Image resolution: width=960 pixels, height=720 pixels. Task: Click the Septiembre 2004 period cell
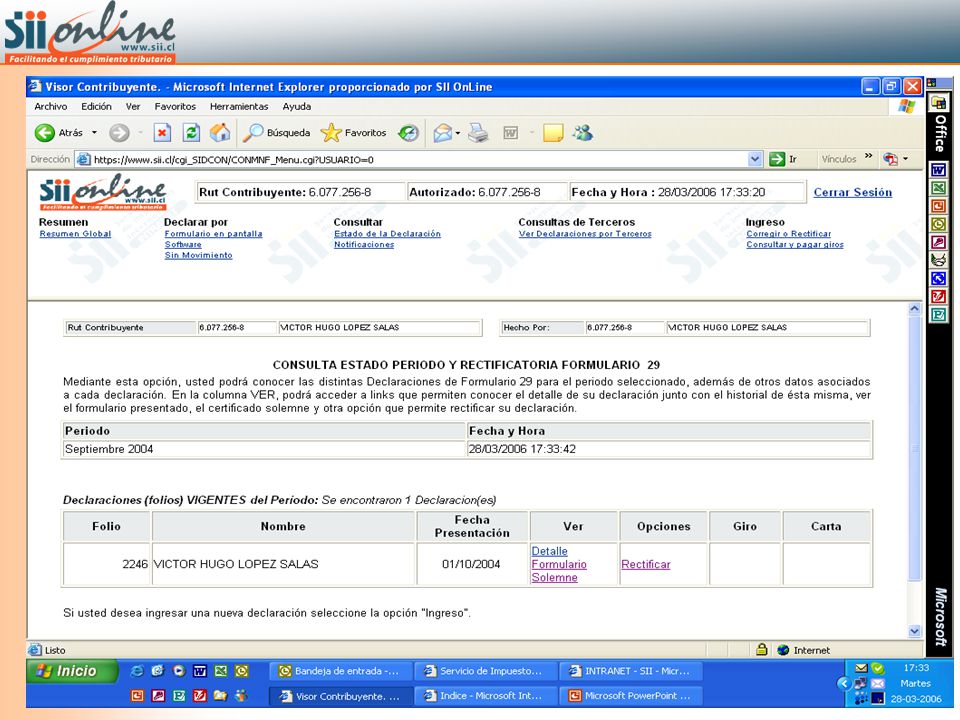(263, 449)
